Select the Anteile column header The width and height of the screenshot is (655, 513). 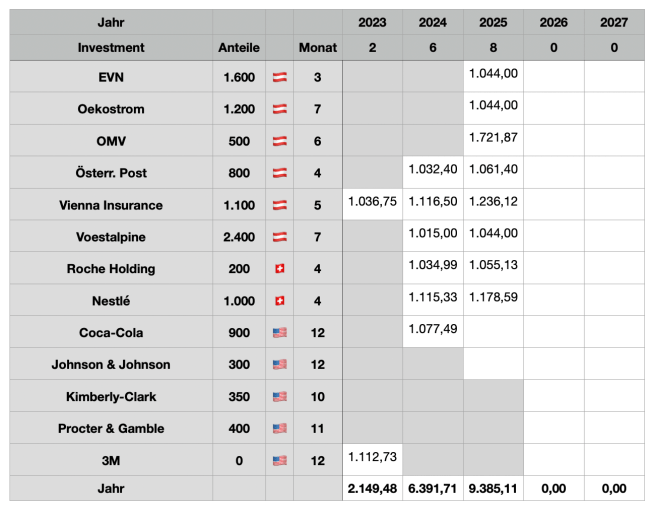click(x=239, y=47)
